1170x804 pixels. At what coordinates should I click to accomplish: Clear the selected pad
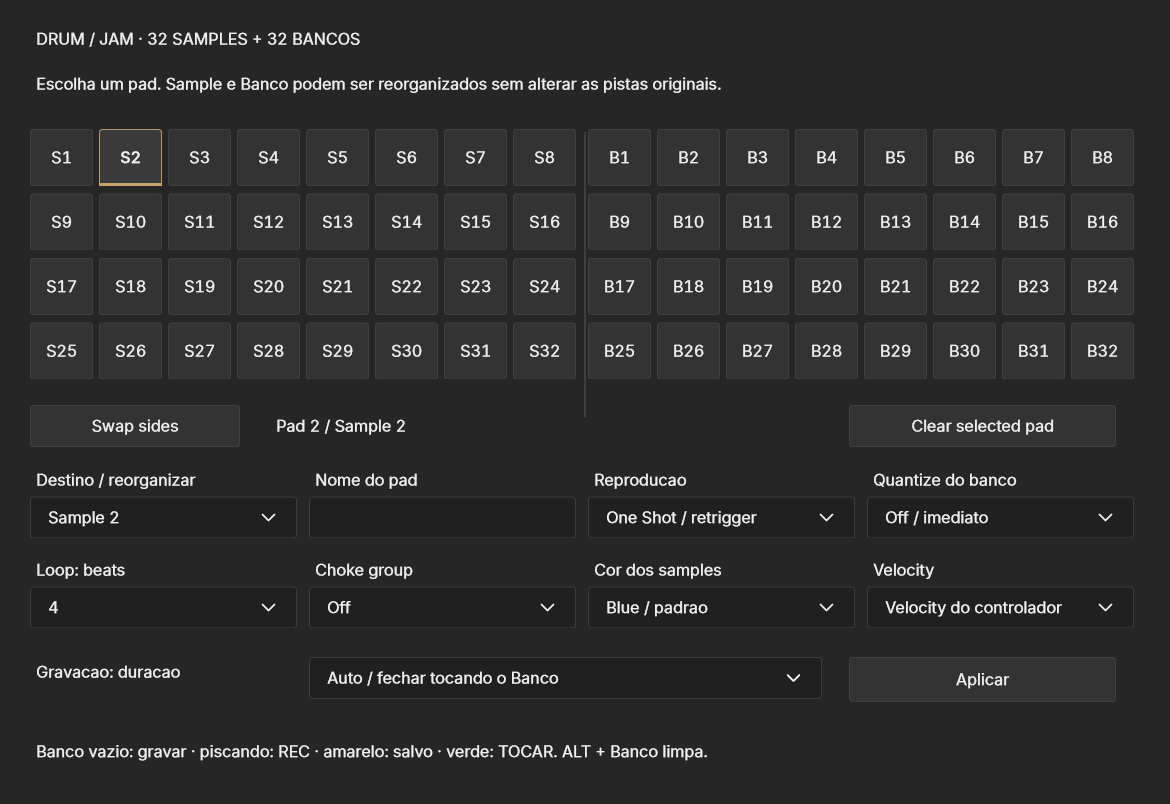[x=982, y=426]
